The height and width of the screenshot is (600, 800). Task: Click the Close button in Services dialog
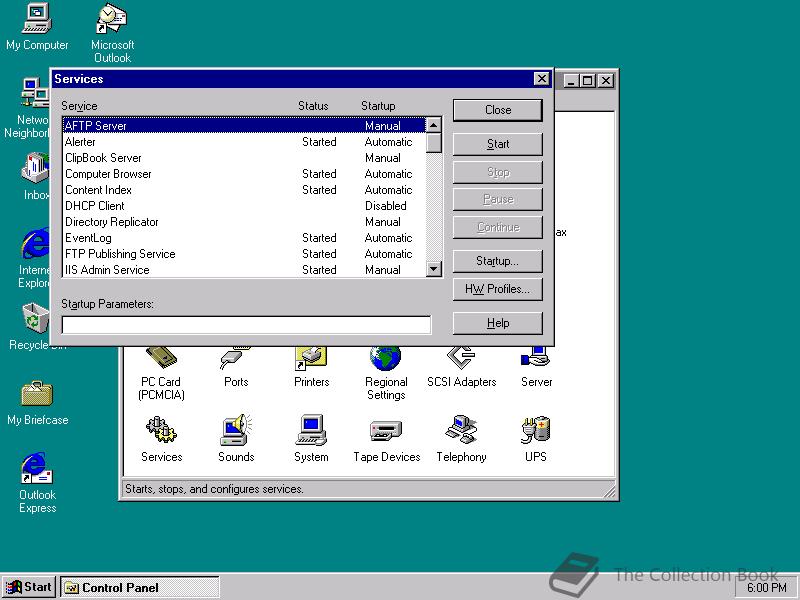[x=497, y=110]
